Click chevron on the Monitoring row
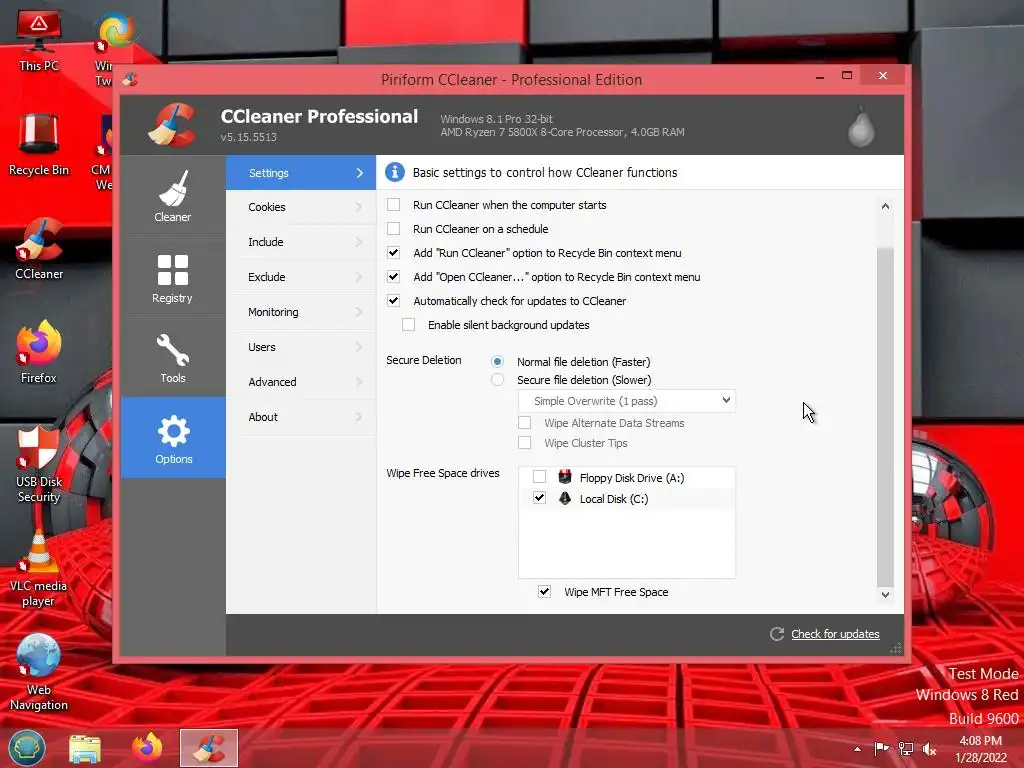The height and width of the screenshot is (768, 1024). (359, 312)
